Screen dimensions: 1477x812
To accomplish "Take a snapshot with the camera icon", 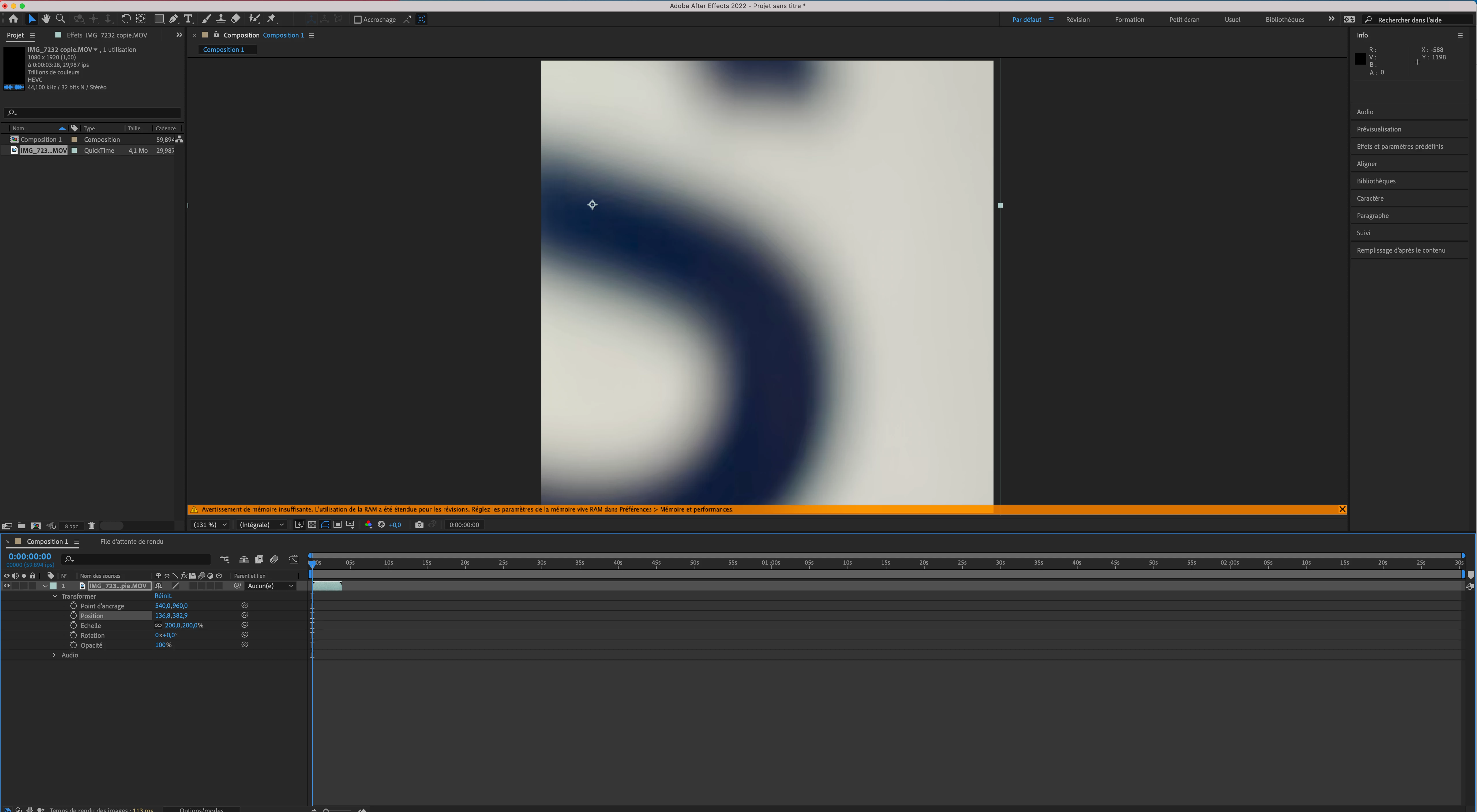I will pos(419,524).
